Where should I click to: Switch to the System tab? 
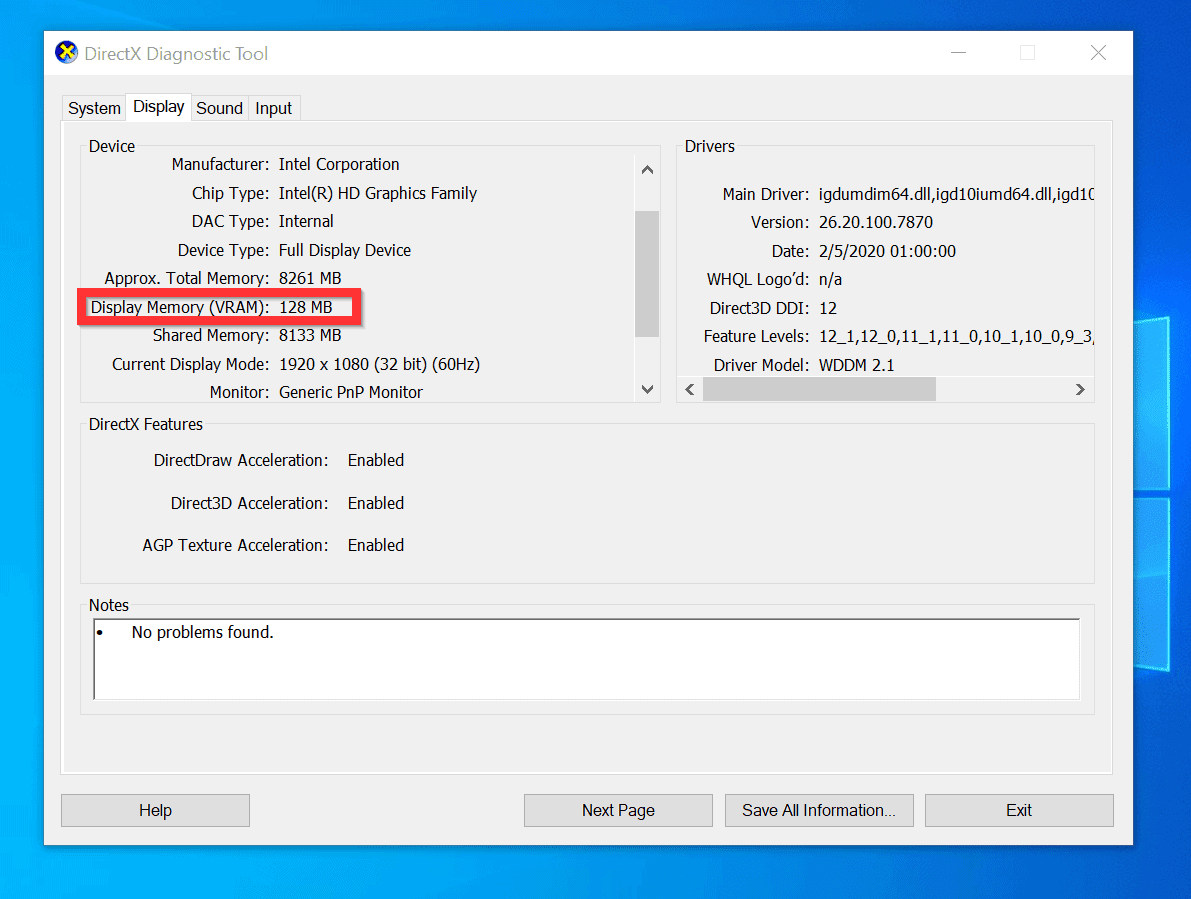tap(94, 108)
